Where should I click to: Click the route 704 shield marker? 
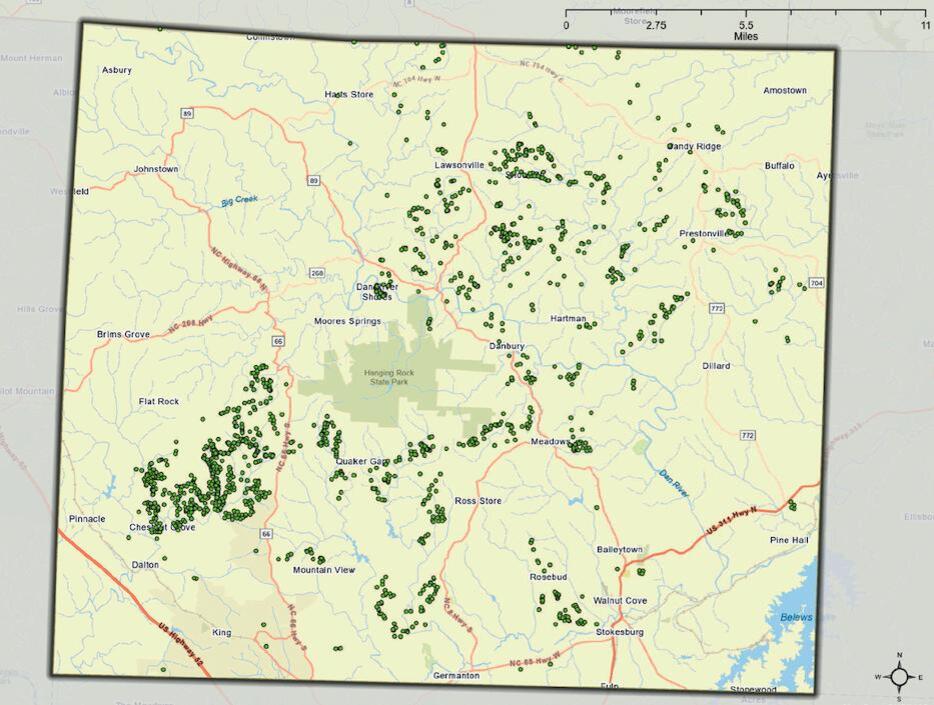pos(815,283)
